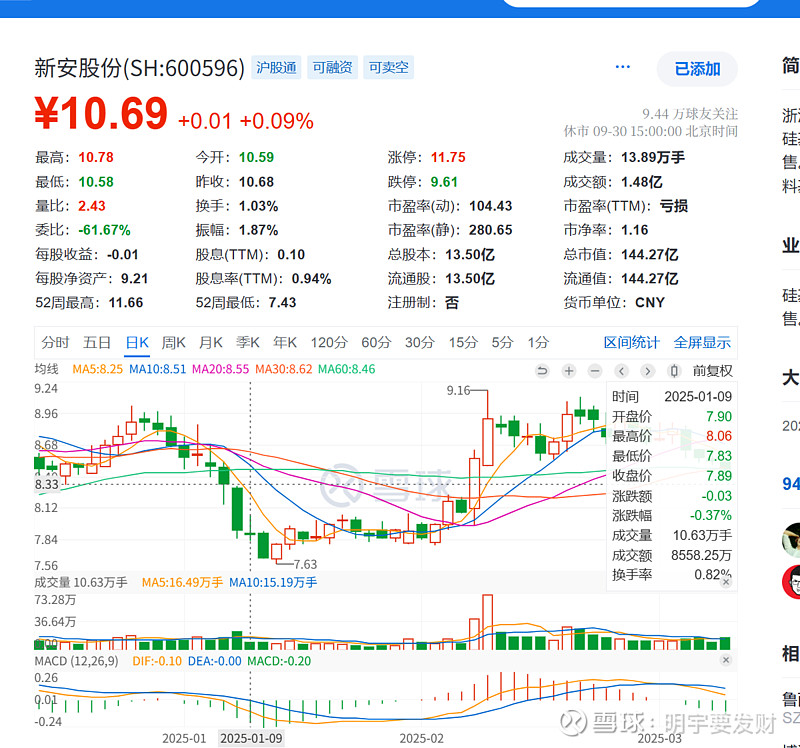Zoom out chart with minus icon
800x748 pixels.
coord(595,371)
